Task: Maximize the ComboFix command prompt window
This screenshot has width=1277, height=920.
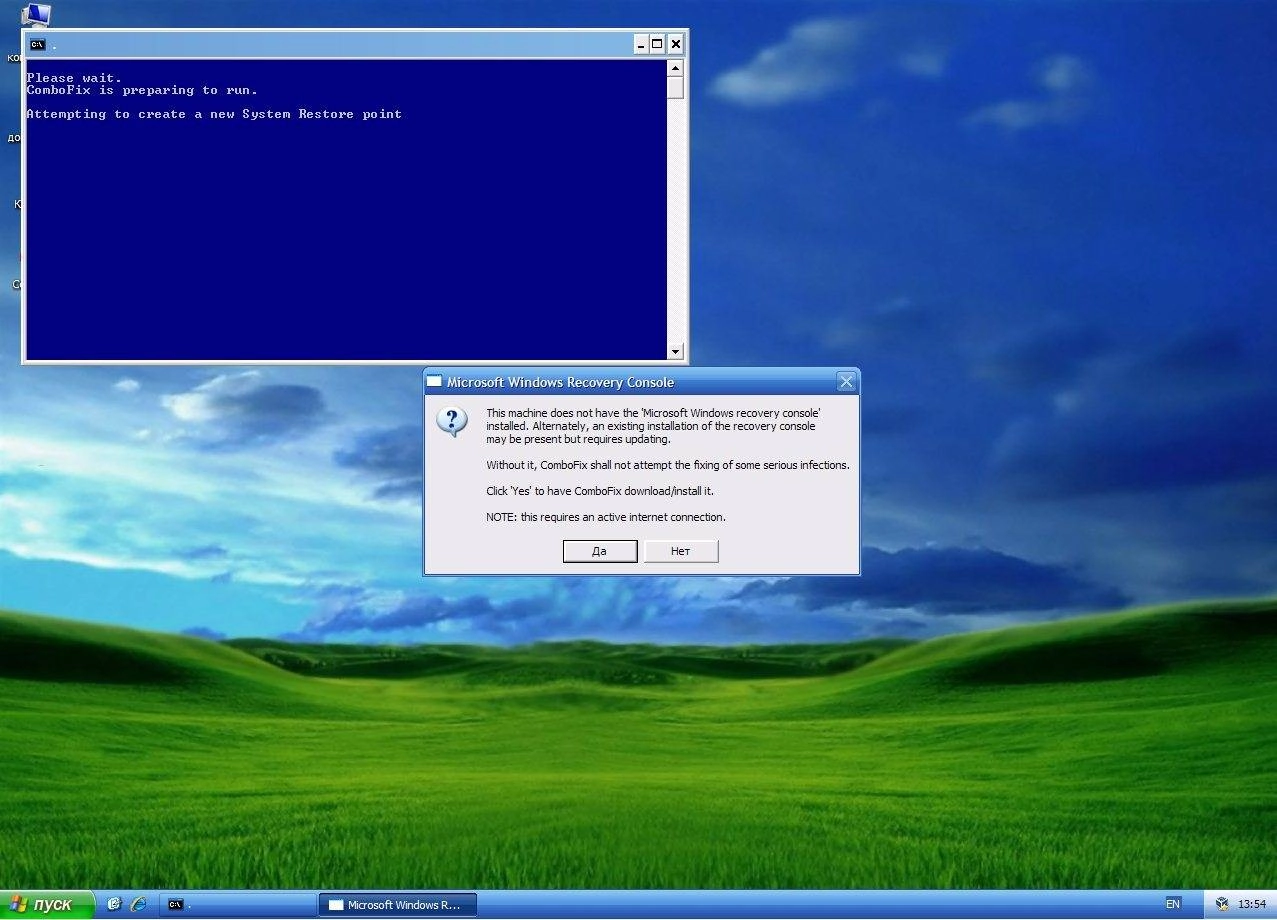Action: click(x=657, y=44)
